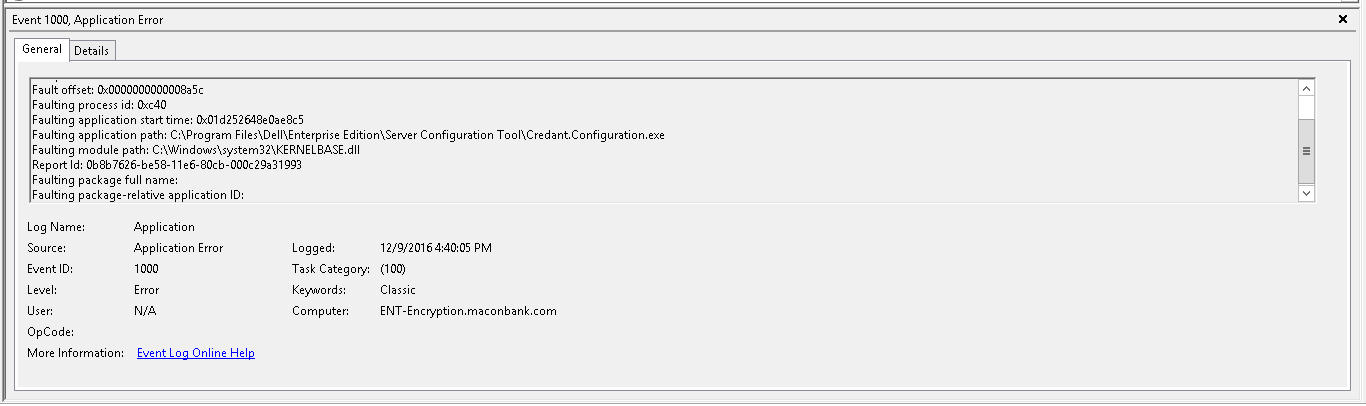Close the Event 1000 Application Error pane
The image size is (1366, 406).
click(x=1343, y=19)
